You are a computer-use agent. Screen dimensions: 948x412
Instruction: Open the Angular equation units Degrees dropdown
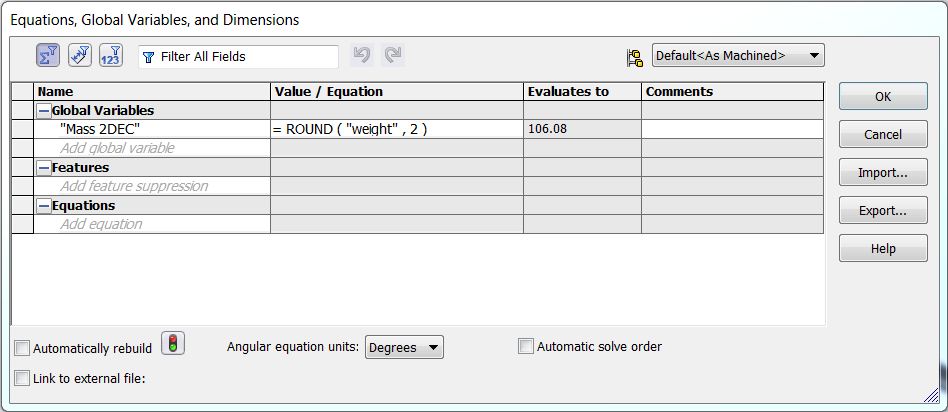[x=404, y=347]
